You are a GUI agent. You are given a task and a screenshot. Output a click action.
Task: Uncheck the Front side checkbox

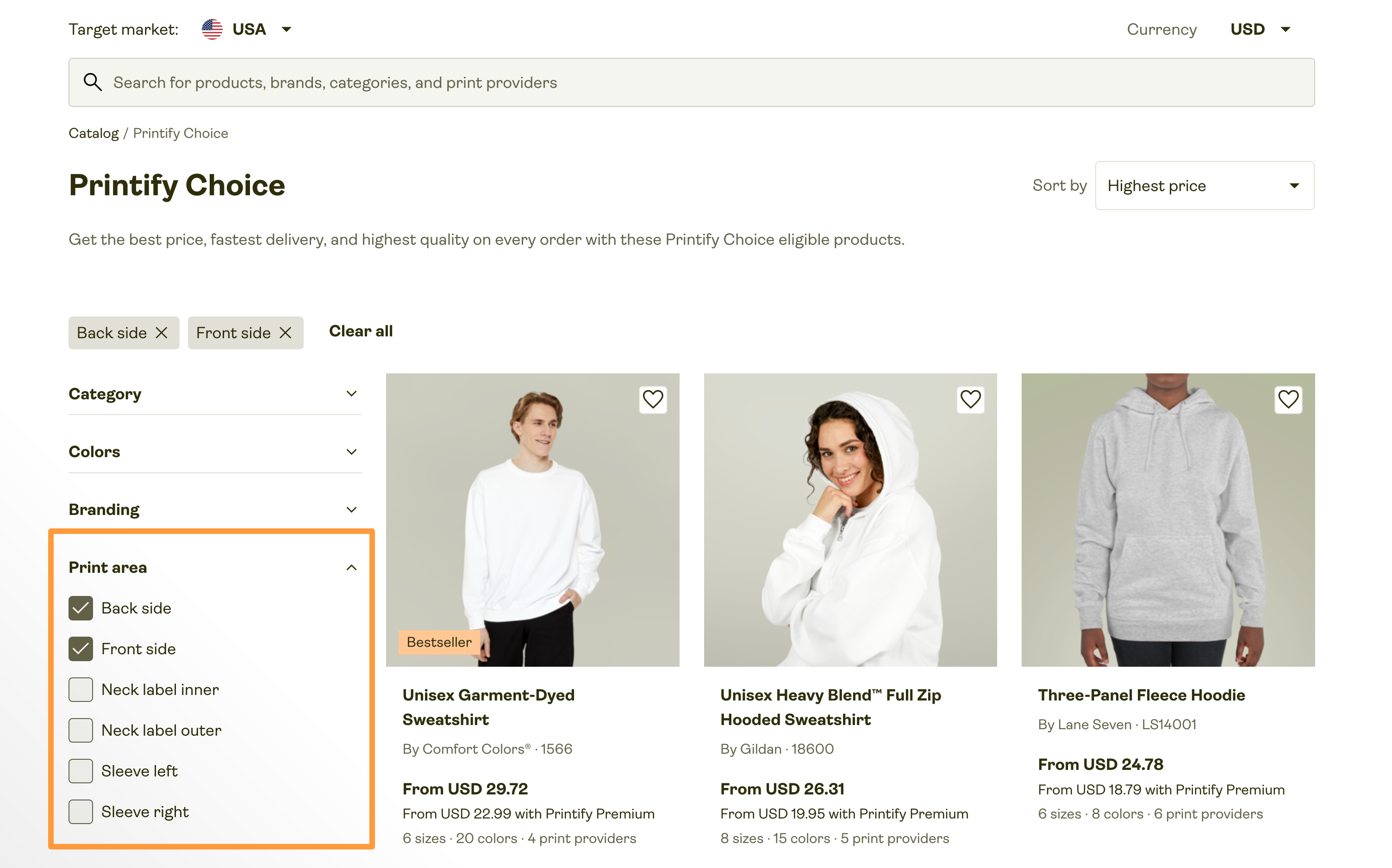point(81,649)
